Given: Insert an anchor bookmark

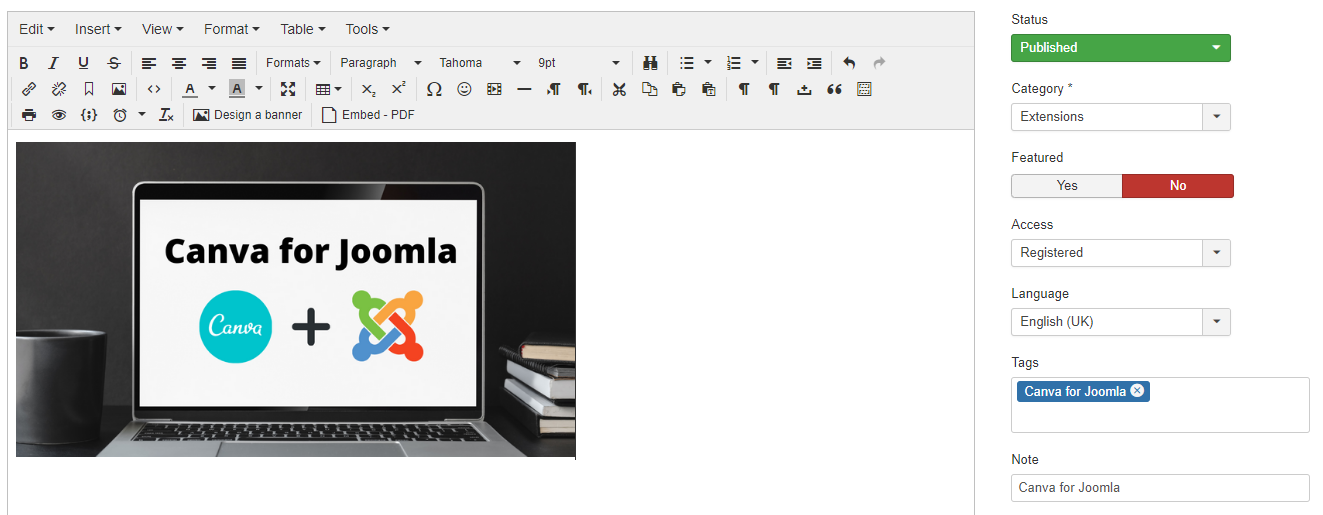Looking at the screenshot, I should tap(89, 89).
